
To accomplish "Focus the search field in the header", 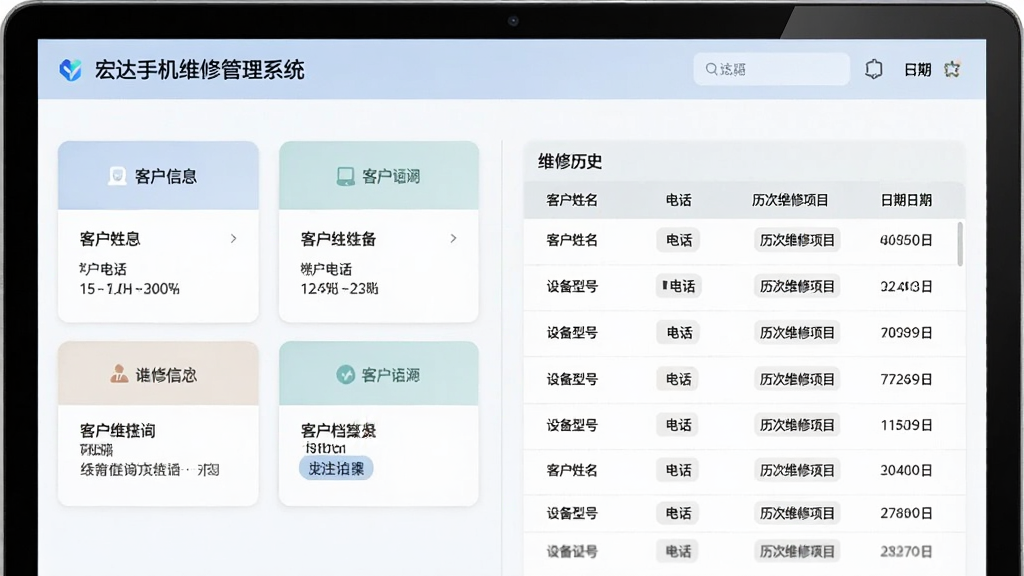I will (x=771, y=69).
